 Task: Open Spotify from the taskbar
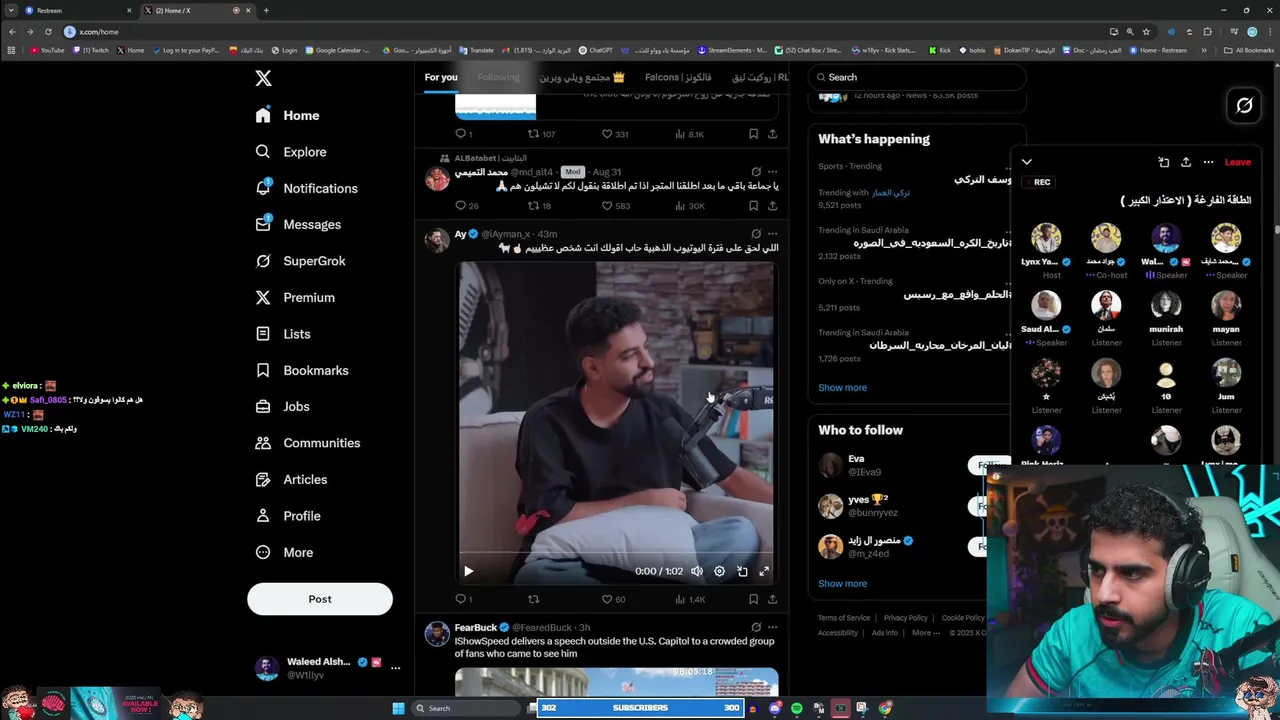pyautogui.click(x=796, y=708)
